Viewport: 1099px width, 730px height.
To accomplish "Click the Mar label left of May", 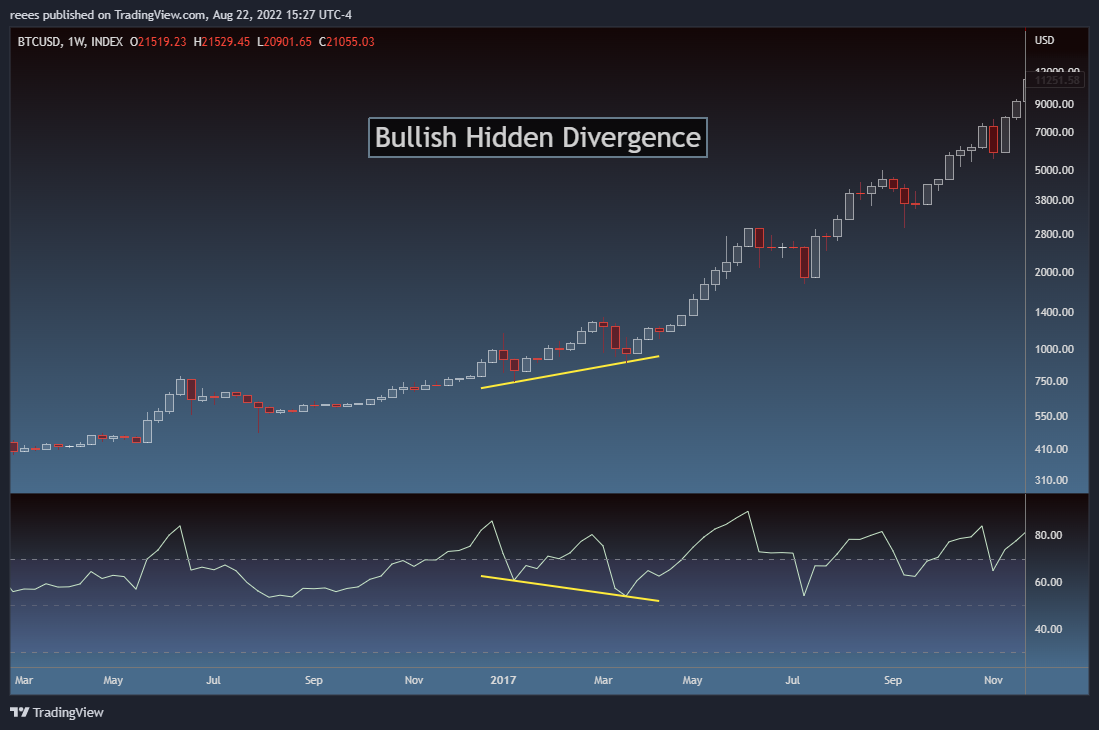I will 24,680.
